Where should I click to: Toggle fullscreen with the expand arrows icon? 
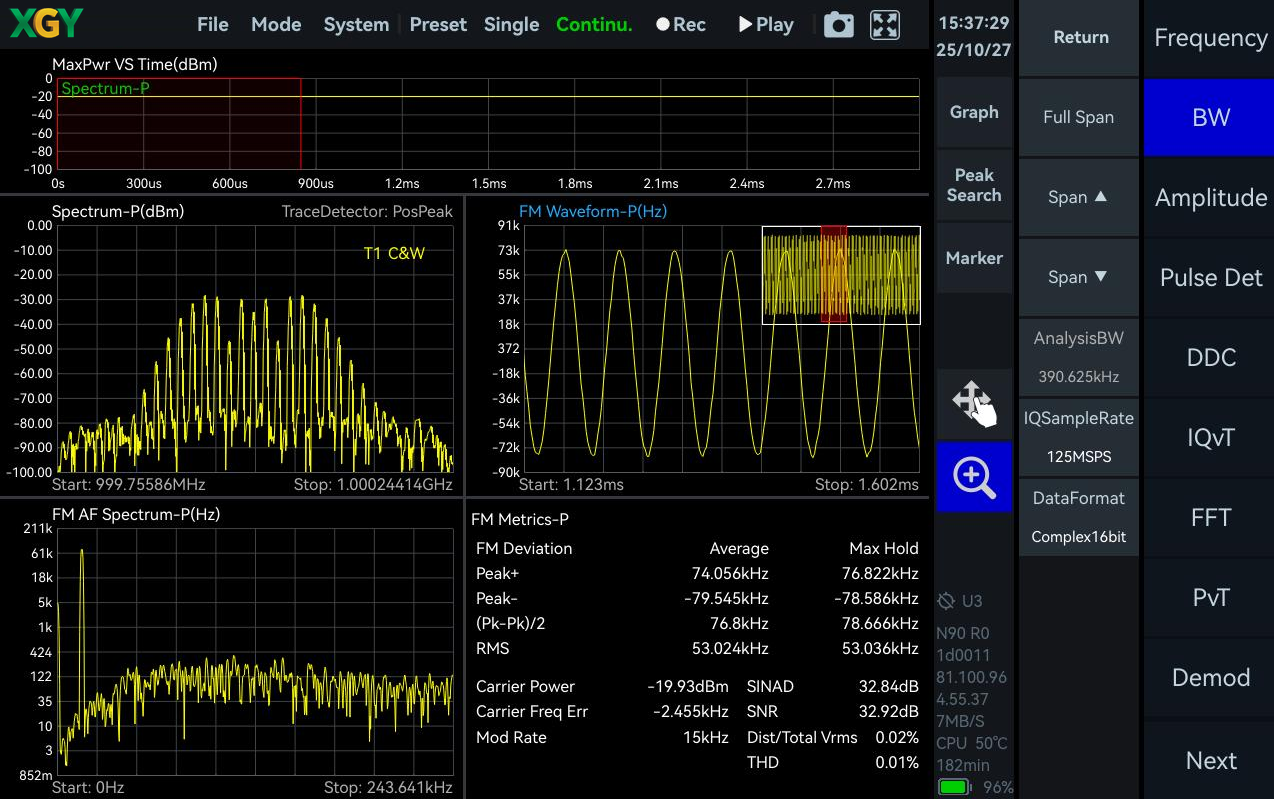pyautogui.click(x=885, y=25)
